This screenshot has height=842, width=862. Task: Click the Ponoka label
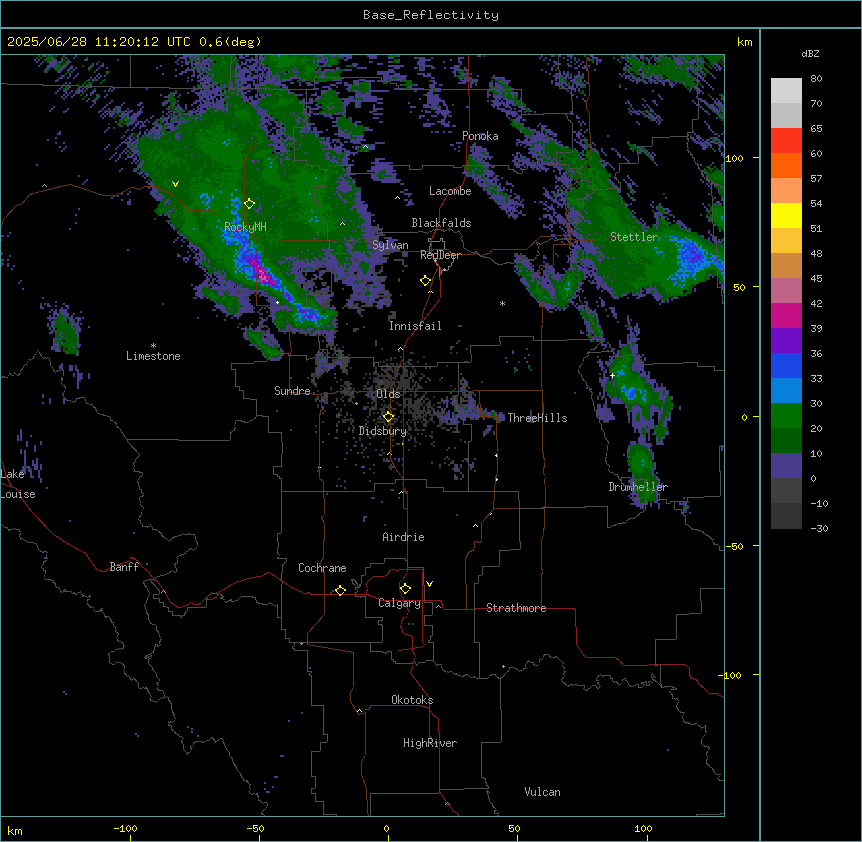pyautogui.click(x=480, y=136)
